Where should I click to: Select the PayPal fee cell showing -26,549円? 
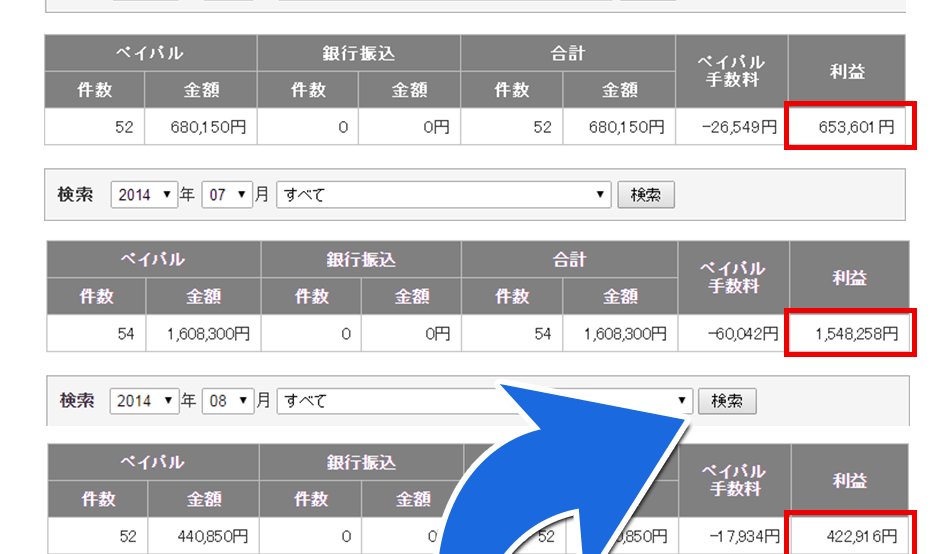tap(732, 127)
